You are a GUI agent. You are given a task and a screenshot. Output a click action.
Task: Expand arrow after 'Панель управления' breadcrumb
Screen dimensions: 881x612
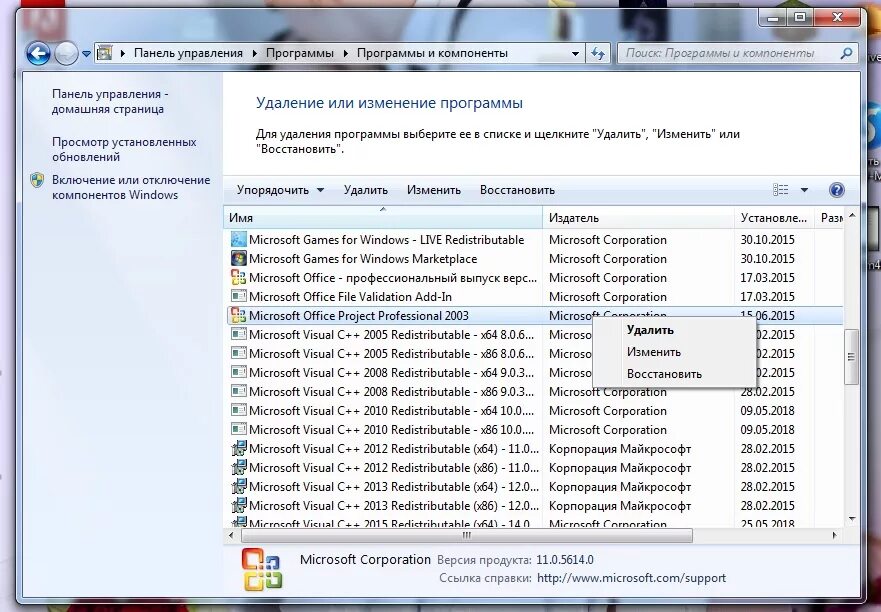(255, 53)
